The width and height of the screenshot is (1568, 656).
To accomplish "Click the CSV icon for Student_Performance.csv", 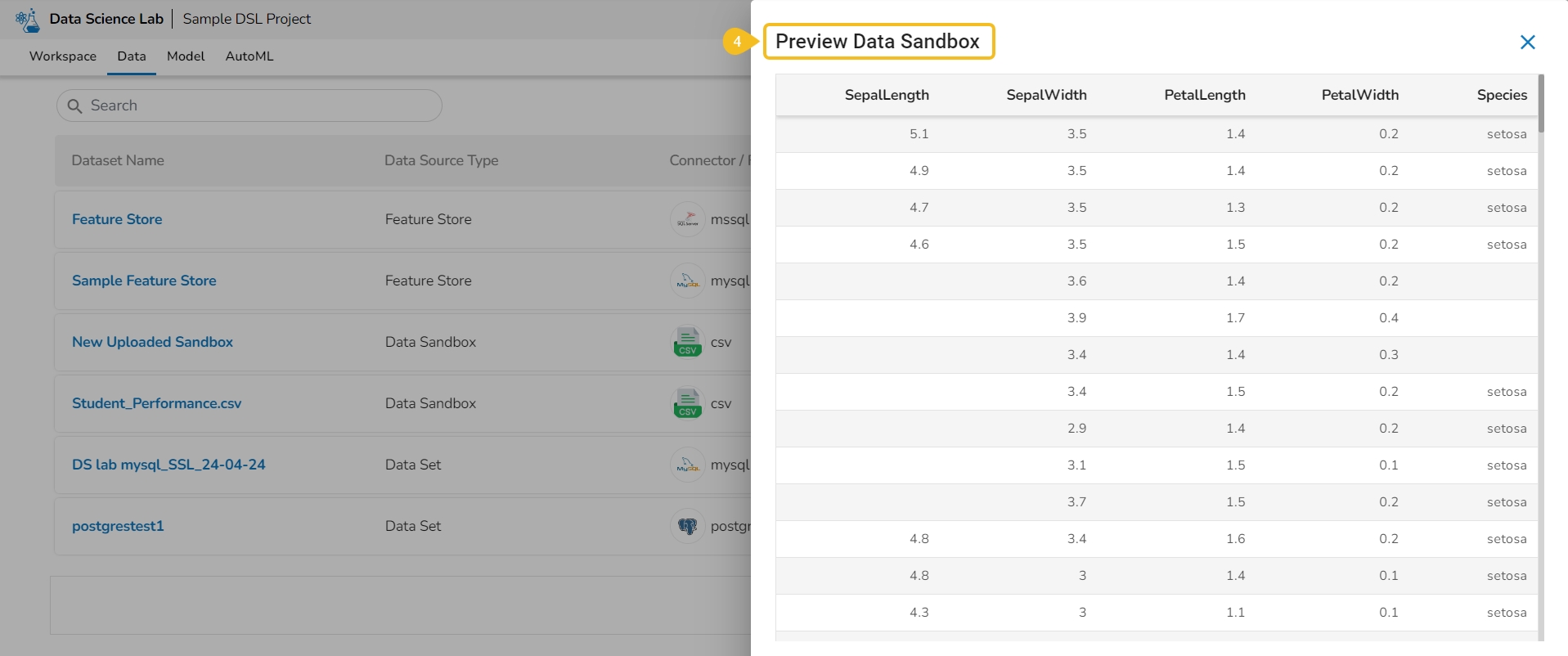I will pos(687,403).
